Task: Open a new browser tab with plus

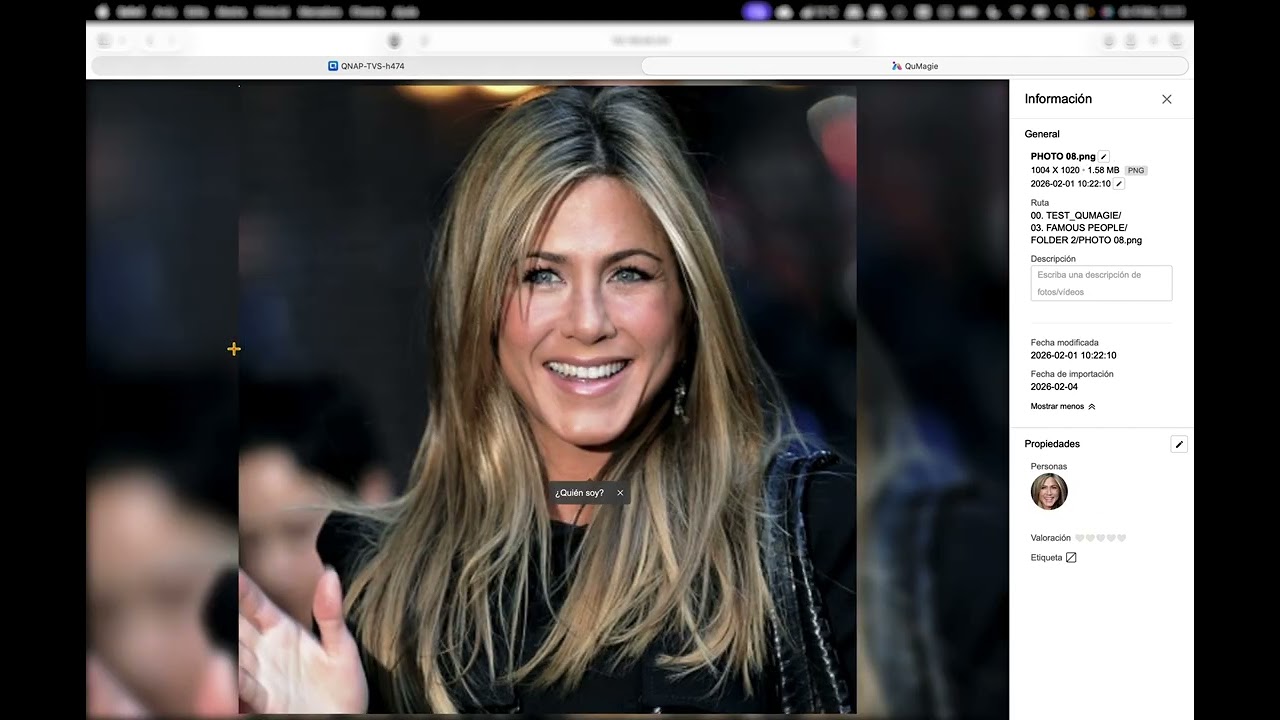Action: pyautogui.click(x=1153, y=41)
